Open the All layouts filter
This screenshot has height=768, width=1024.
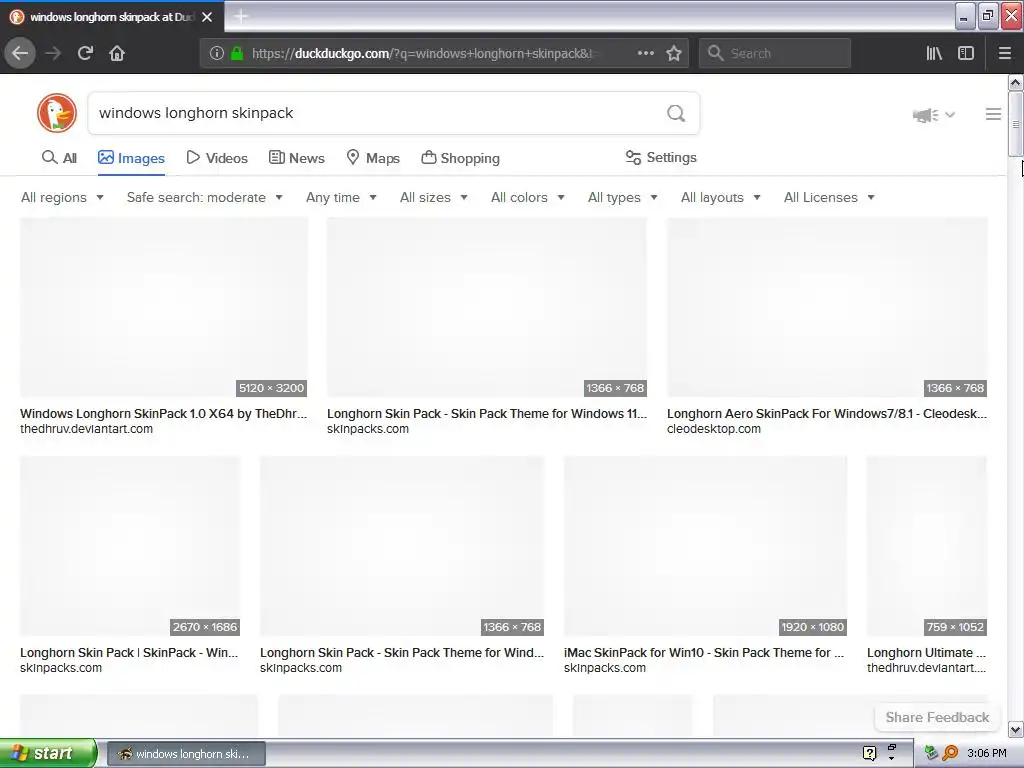(x=720, y=197)
